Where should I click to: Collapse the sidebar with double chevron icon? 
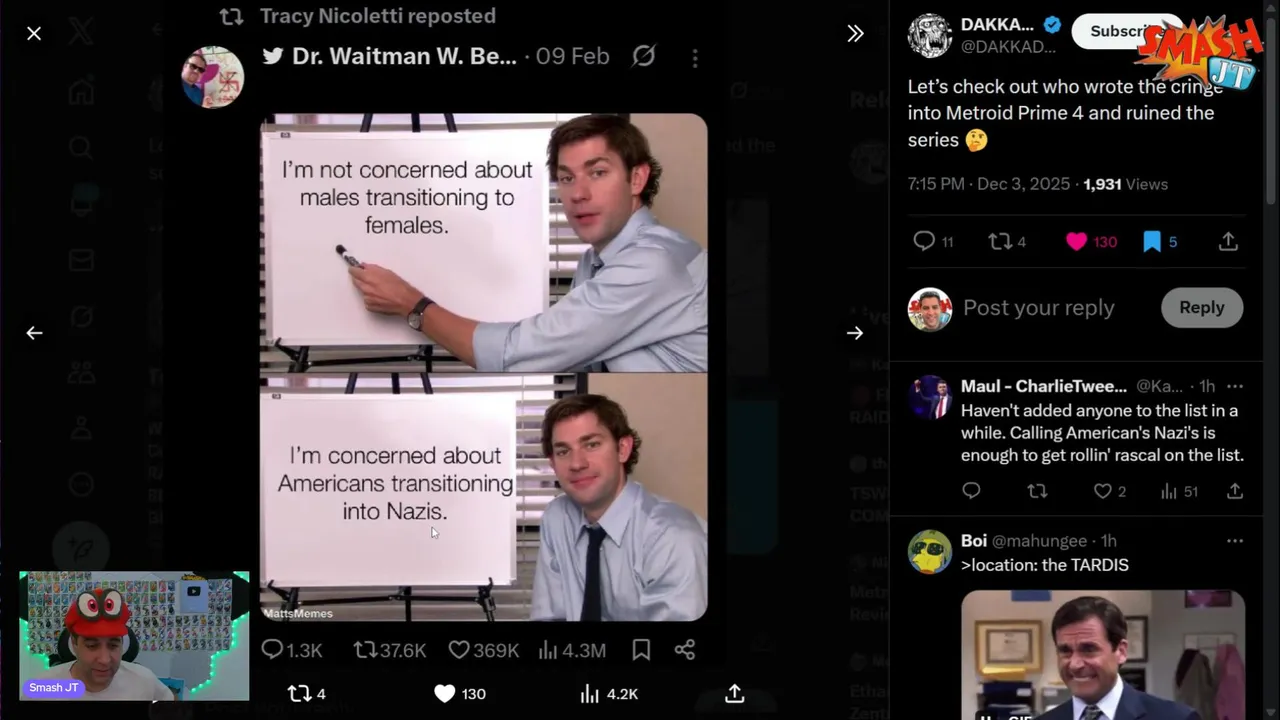tap(855, 34)
